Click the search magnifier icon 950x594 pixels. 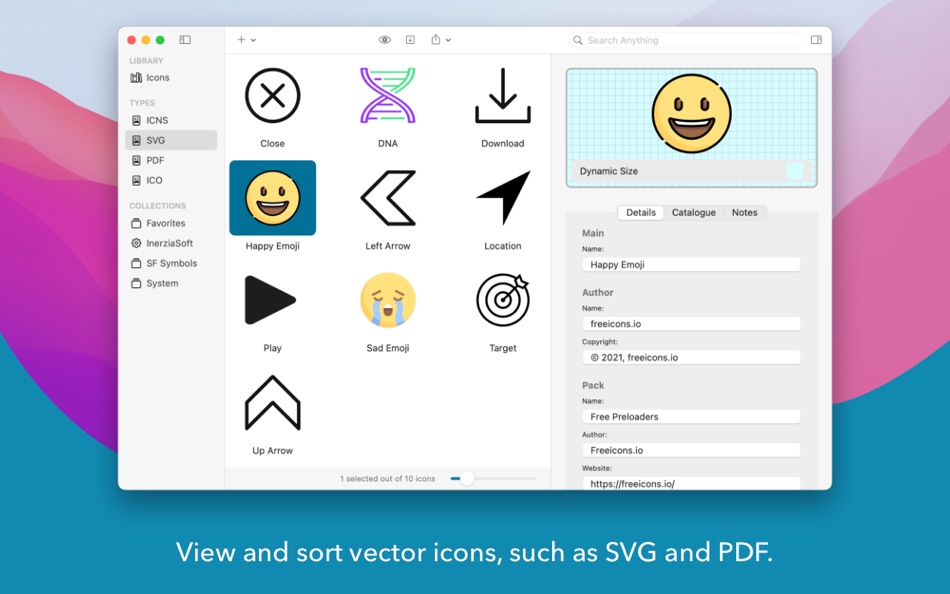[577, 40]
